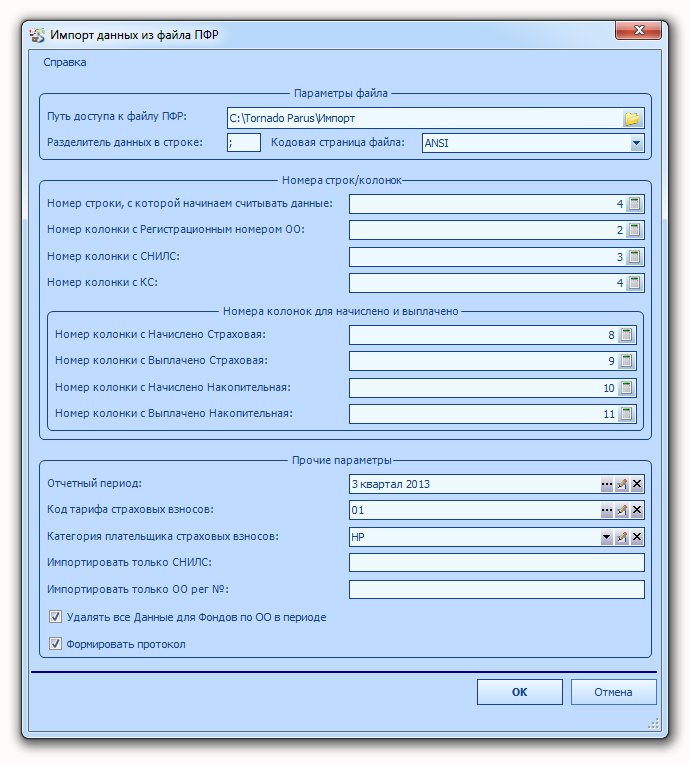Screen dimensions: 689x764
Task: Click edit pencil icon for Код тарифа
Action: coord(621,510)
